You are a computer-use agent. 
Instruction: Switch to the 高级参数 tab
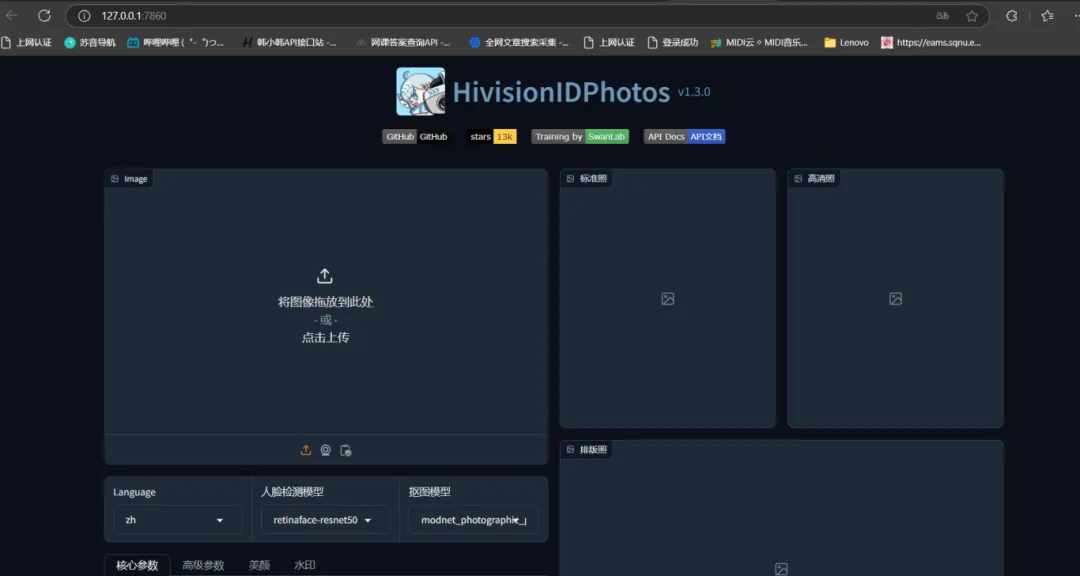(x=203, y=566)
